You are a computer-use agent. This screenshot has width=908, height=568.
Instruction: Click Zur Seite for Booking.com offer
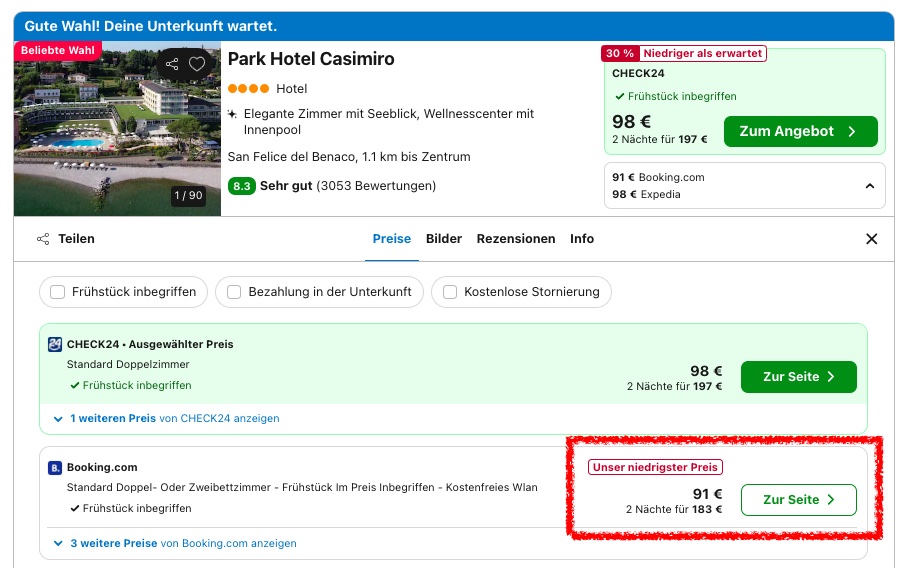pos(799,500)
